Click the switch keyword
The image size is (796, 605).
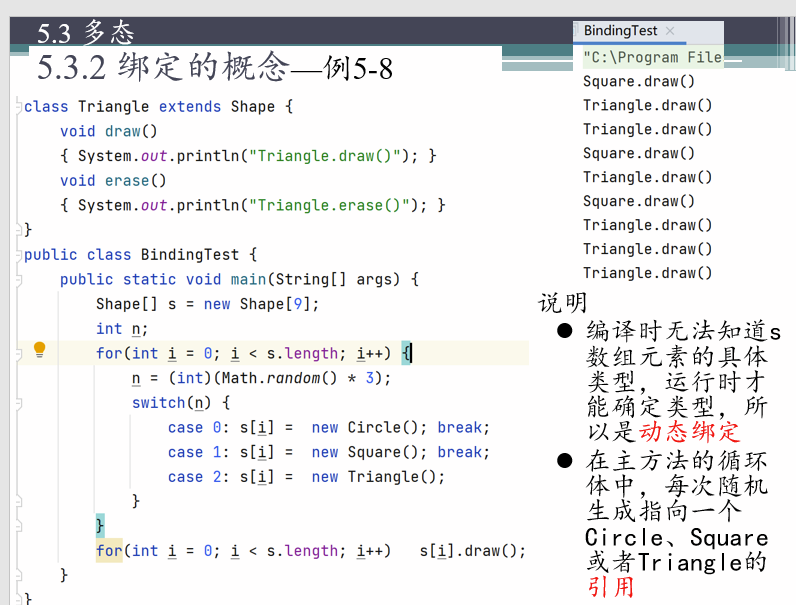[x=158, y=404]
